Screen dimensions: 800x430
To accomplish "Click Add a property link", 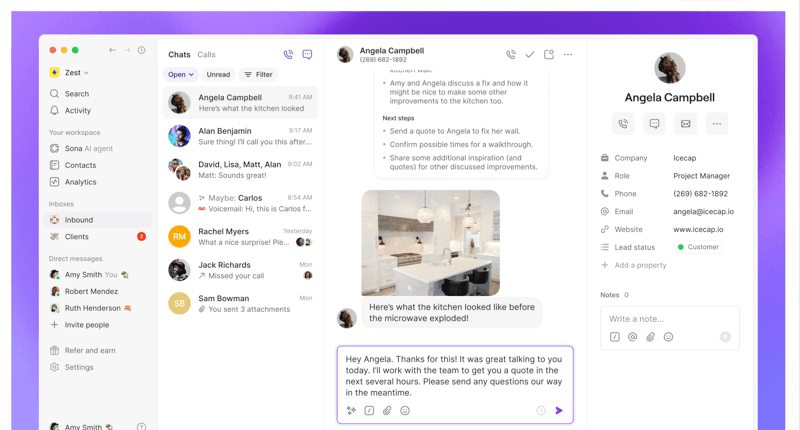I will pos(640,265).
